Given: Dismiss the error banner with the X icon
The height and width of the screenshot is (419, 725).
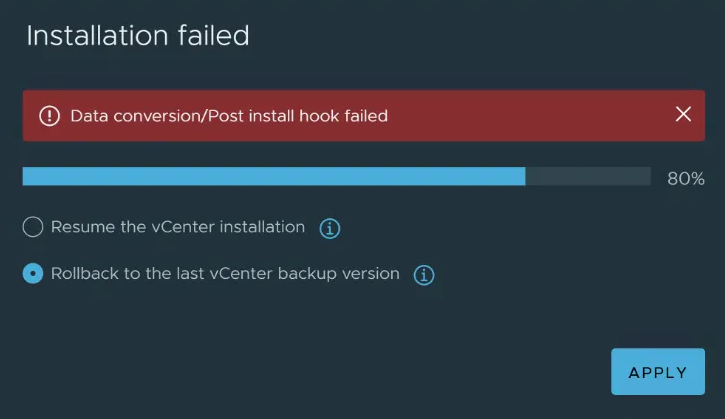Looking at the screenshot, I should point(683,114).
